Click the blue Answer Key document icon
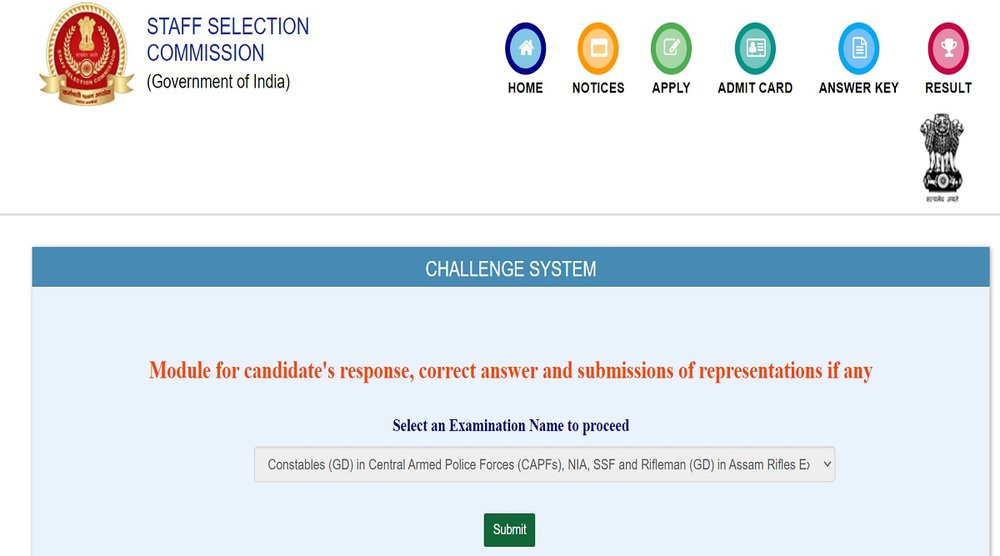Screen dimensions: 1000x556 tap(858, 48)
